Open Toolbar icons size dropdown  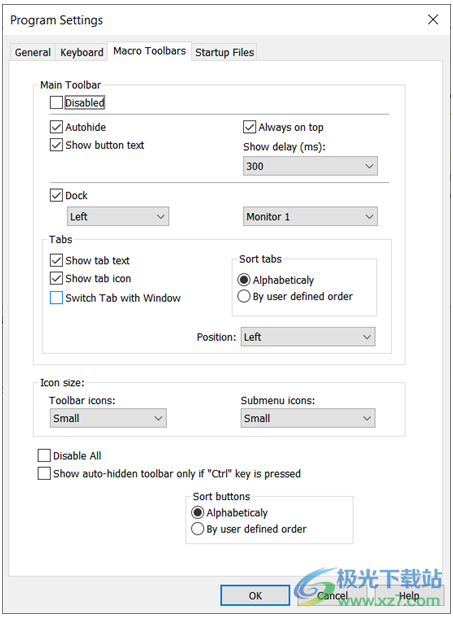[x=108, y=418]
